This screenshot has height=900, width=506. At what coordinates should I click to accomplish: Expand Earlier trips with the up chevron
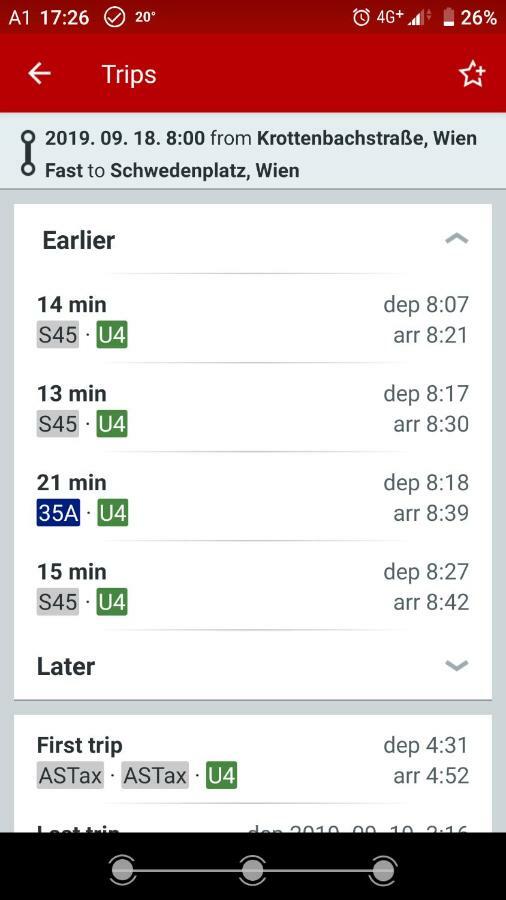coord(457,239)
